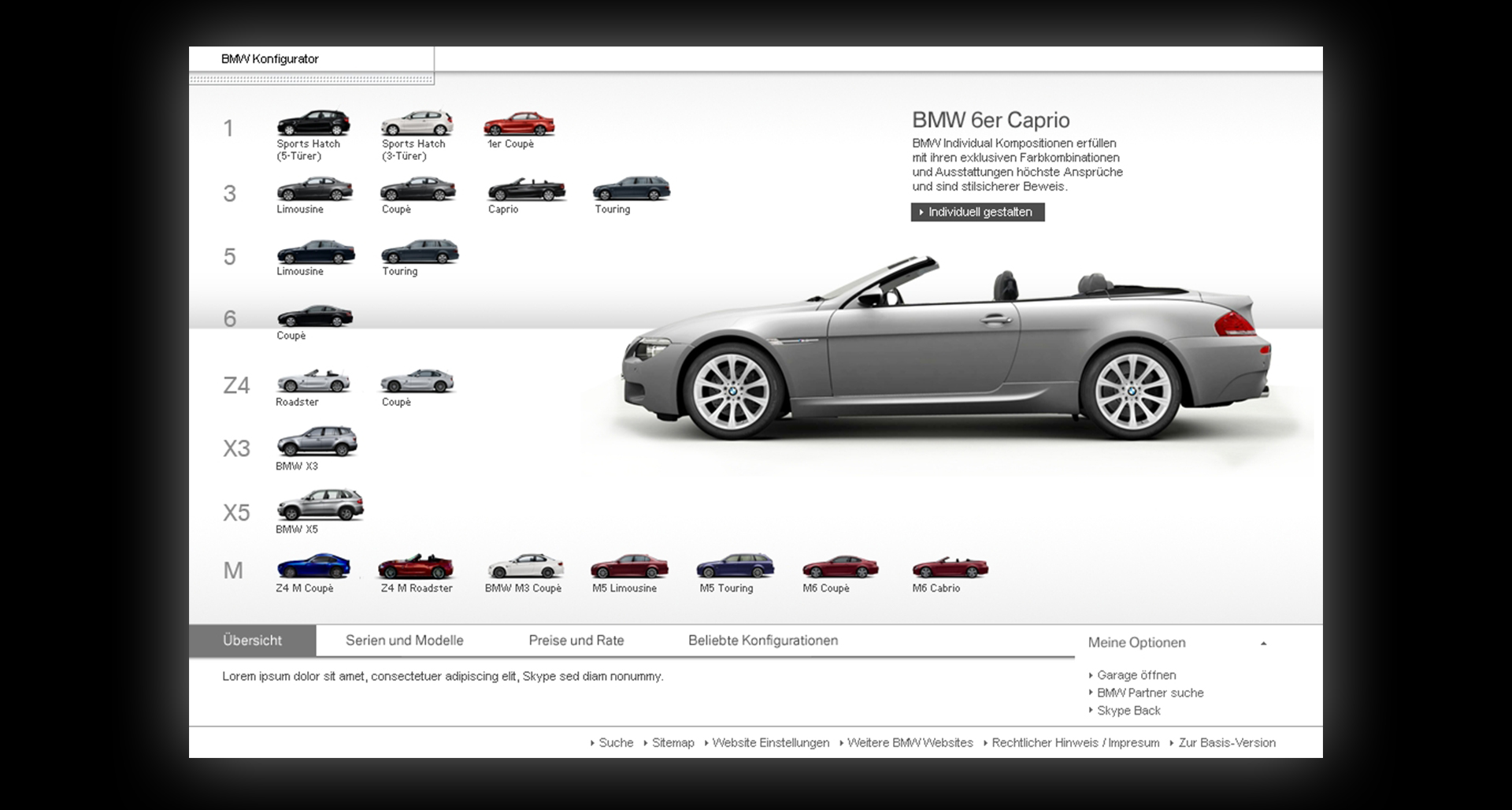Choose the blue Z4 M Coupé icon
This screenshot has width=1512, height=810.
point(313,567)
